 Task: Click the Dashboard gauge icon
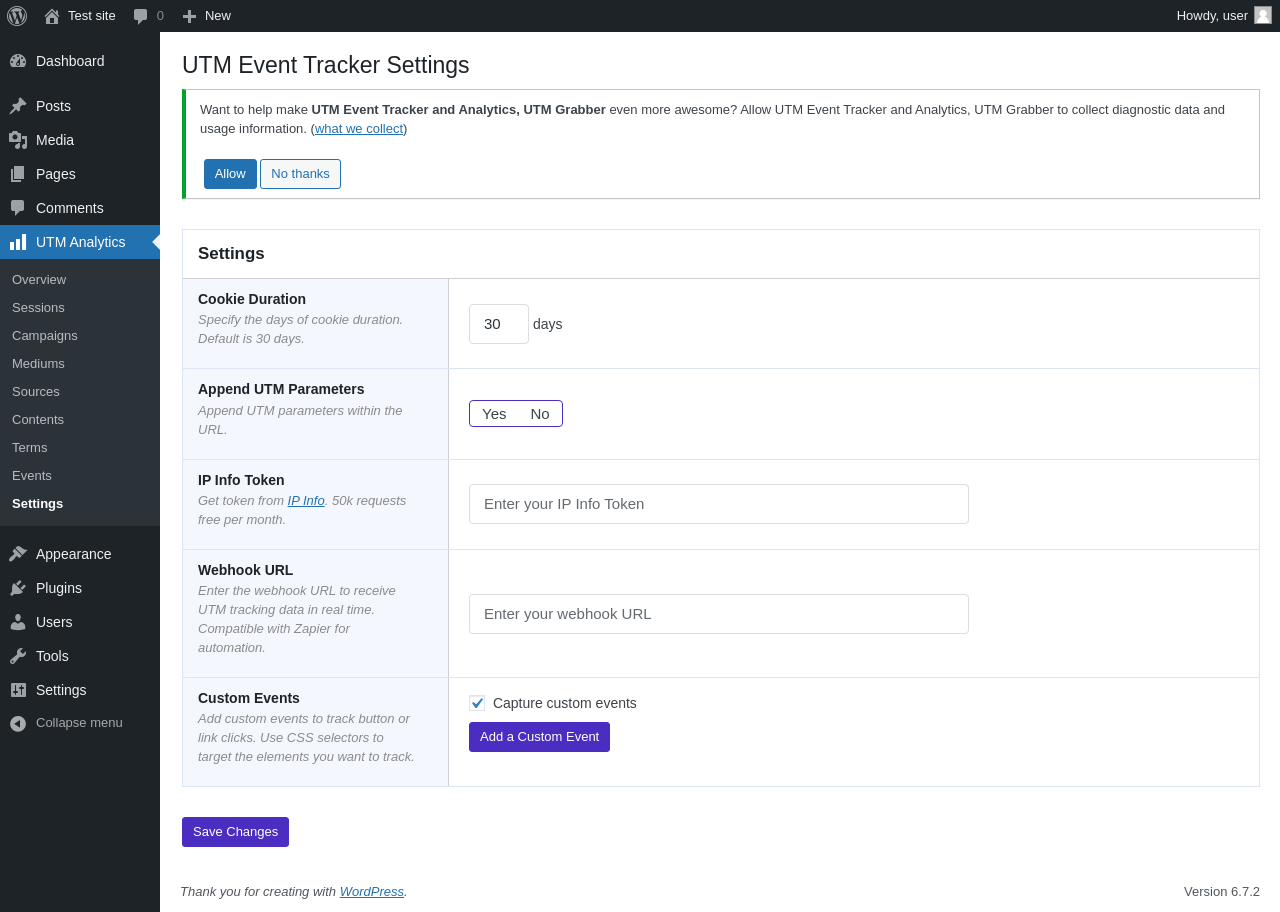tap(18, 61)
